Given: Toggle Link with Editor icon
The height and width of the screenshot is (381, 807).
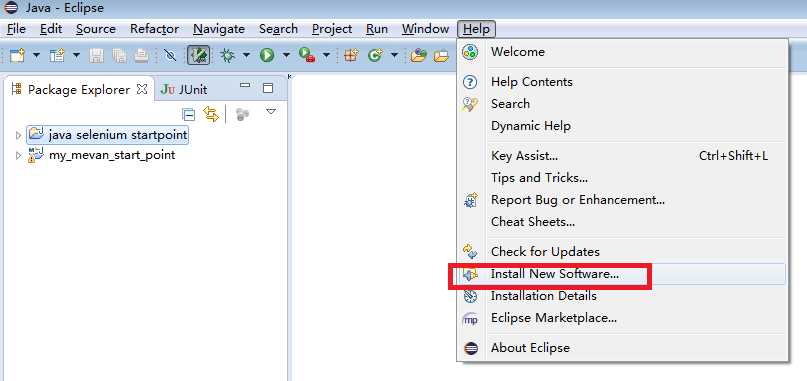Looking at the screenshot, I should (x=211, y=114).
